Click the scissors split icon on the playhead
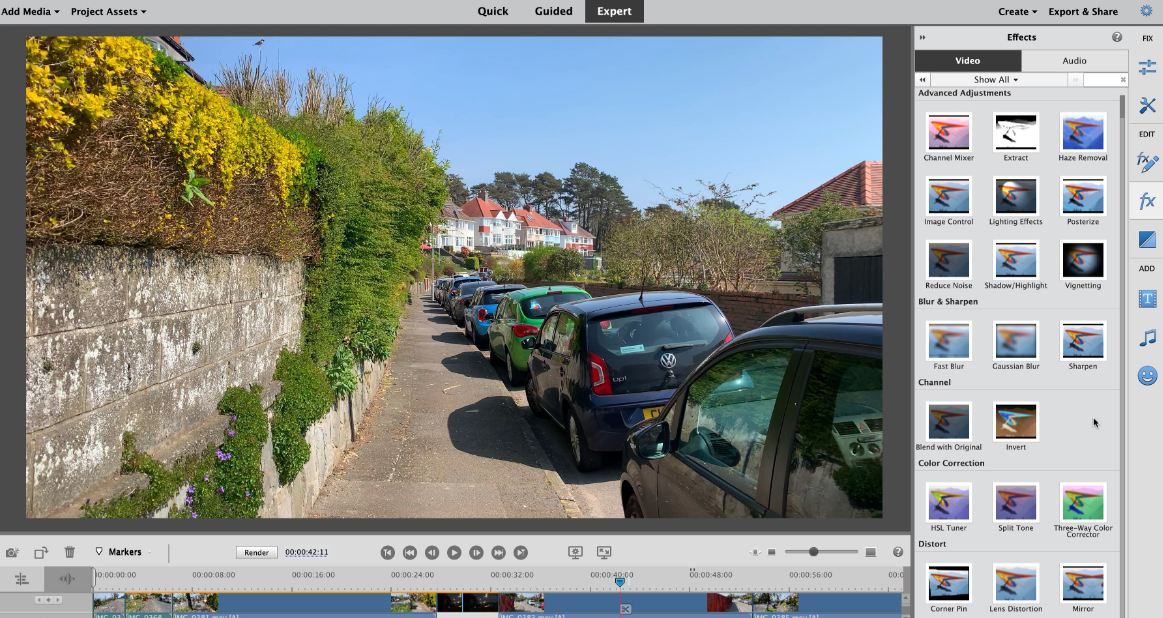Viewport: 1163px width, 618px height. coord(625,609)
